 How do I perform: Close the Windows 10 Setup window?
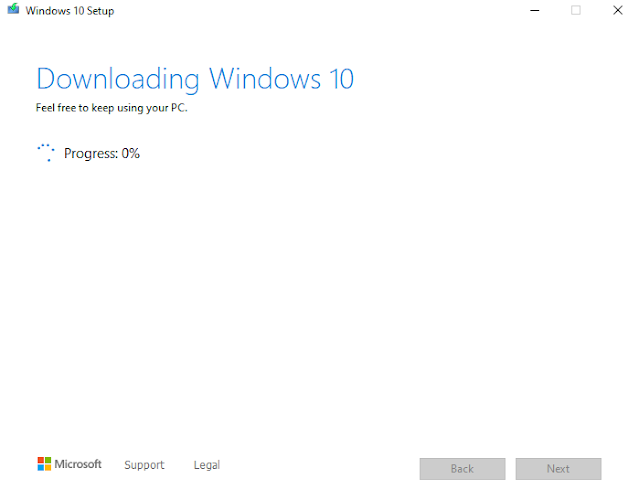(618, 10)
